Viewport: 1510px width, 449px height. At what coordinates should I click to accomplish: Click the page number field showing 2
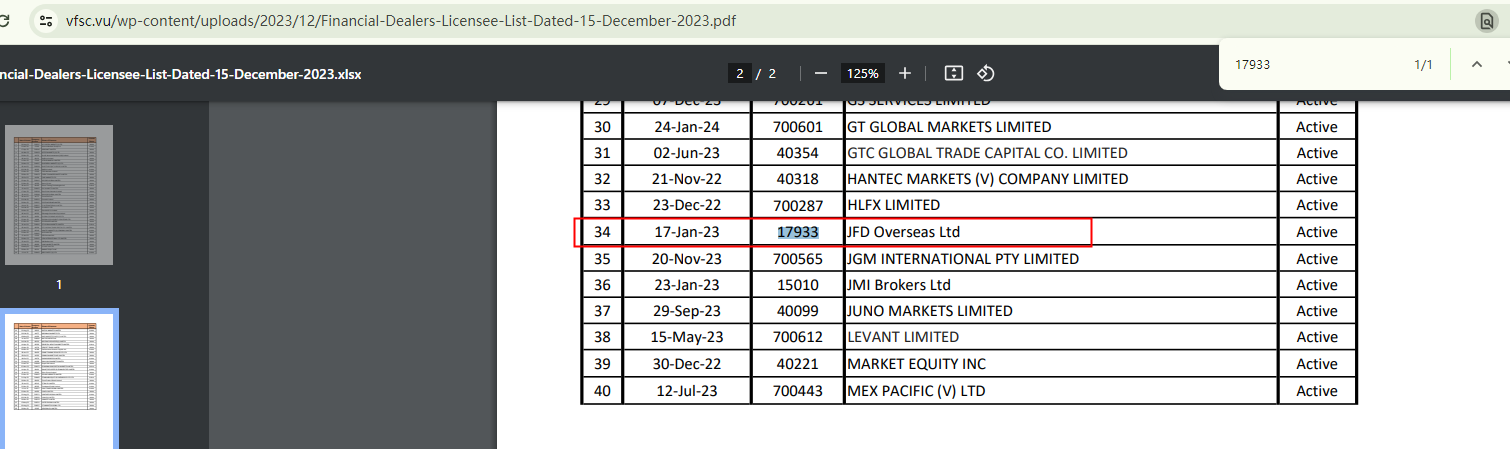coord(740,73)
